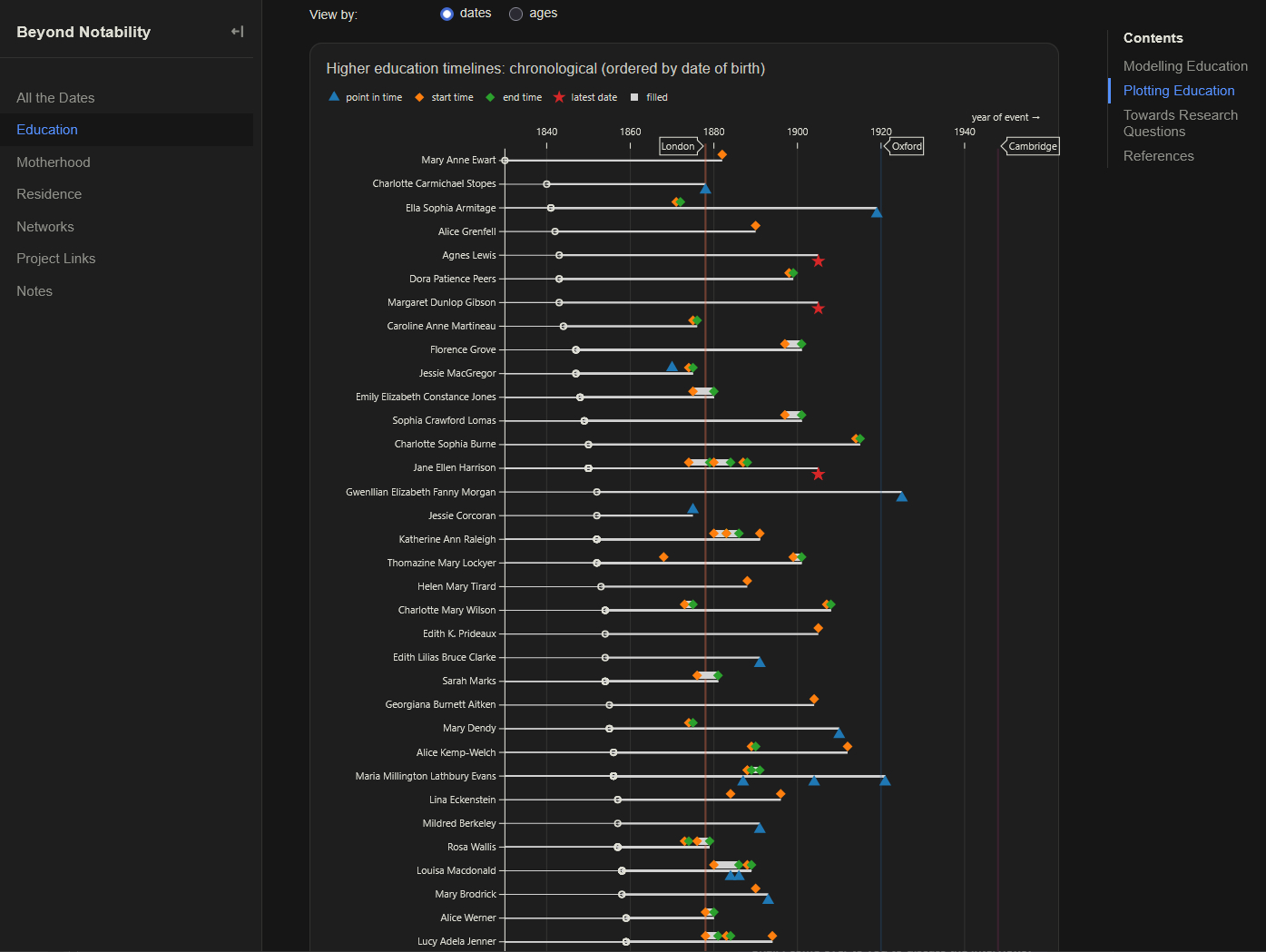Click the red star on Agnes Lewis row
The width and height of the screenshot is (1266, 952).
818,261
